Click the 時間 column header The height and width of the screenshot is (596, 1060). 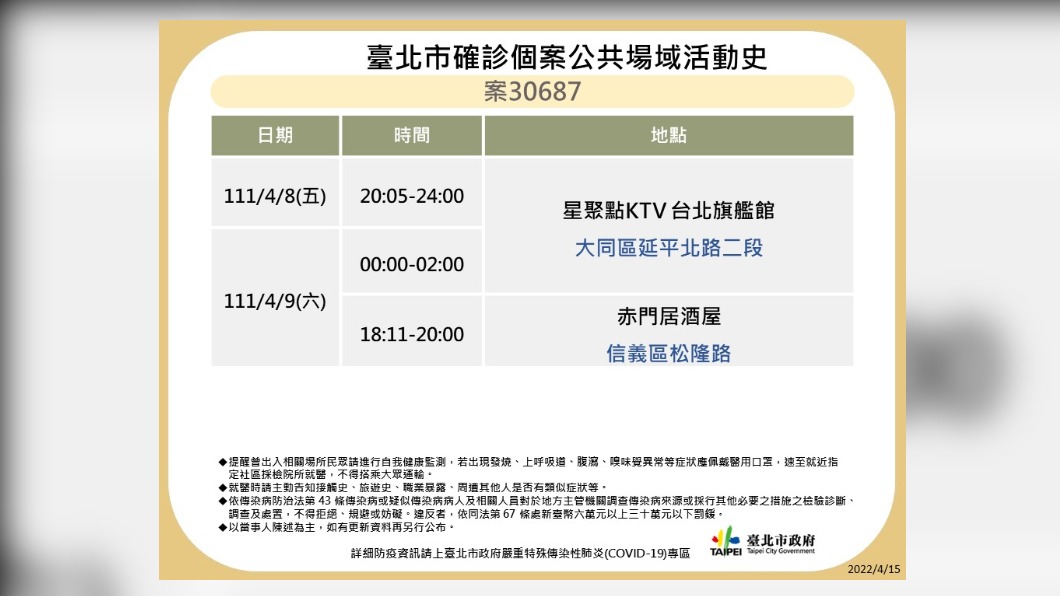tap(412, 135)
